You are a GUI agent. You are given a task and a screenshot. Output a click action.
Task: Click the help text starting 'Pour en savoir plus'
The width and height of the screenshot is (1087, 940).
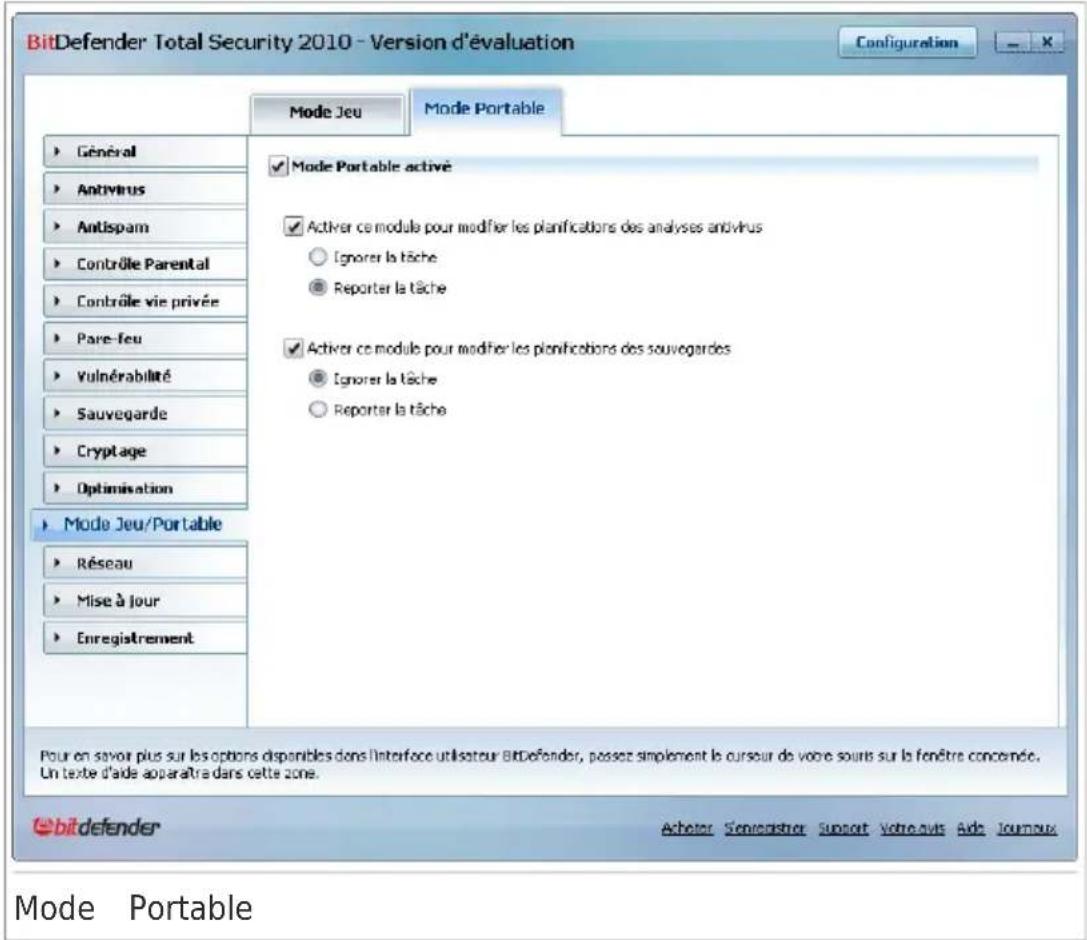[x=539, y=764]
